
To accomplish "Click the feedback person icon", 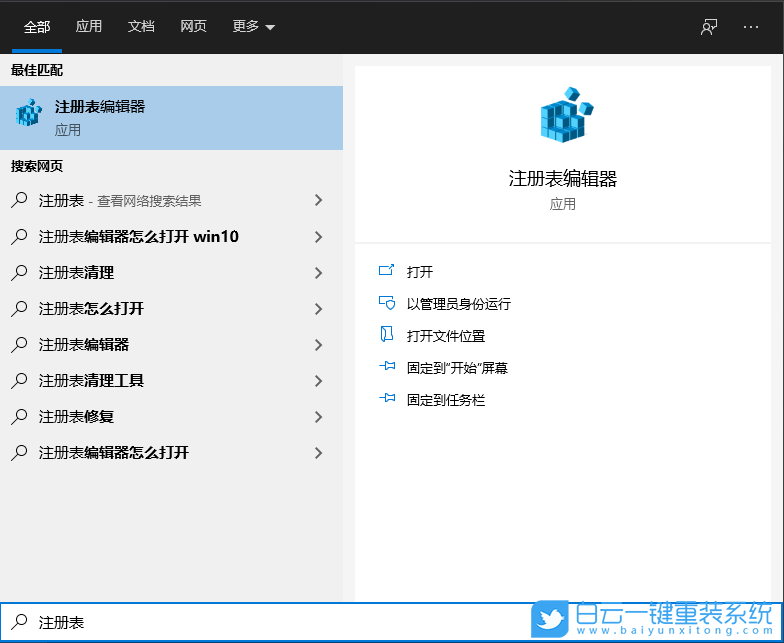I will pyautogui.click(x=709, y=27).
